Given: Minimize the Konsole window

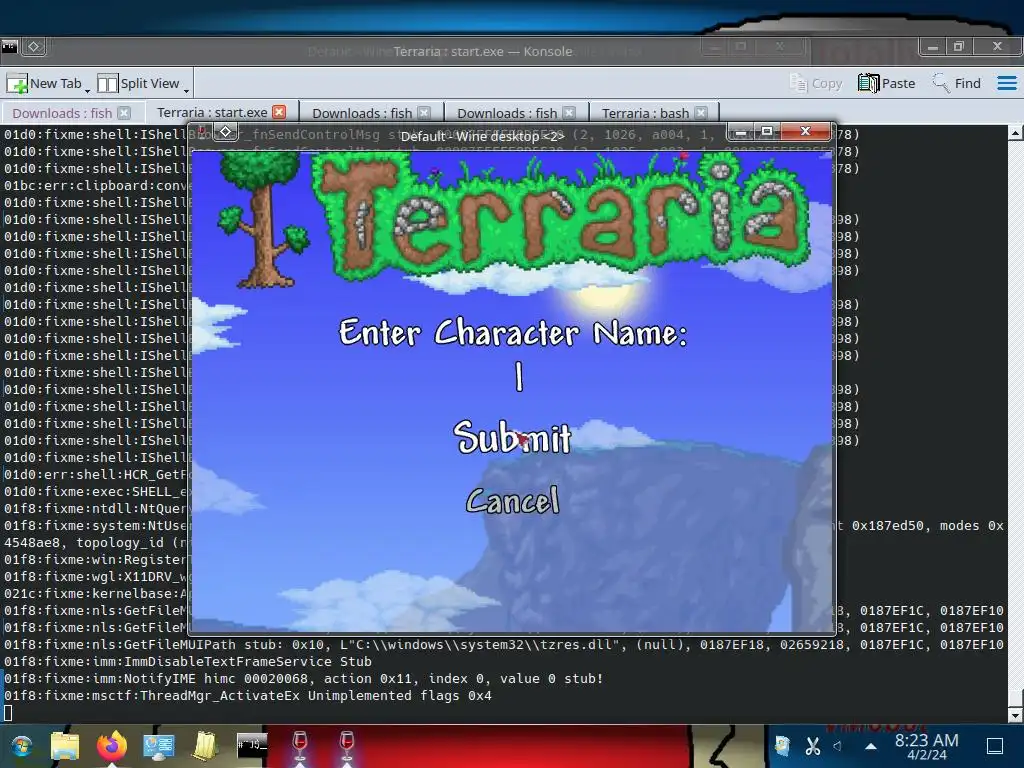Looking at the screenshot, I should click(x=933, y=46).
